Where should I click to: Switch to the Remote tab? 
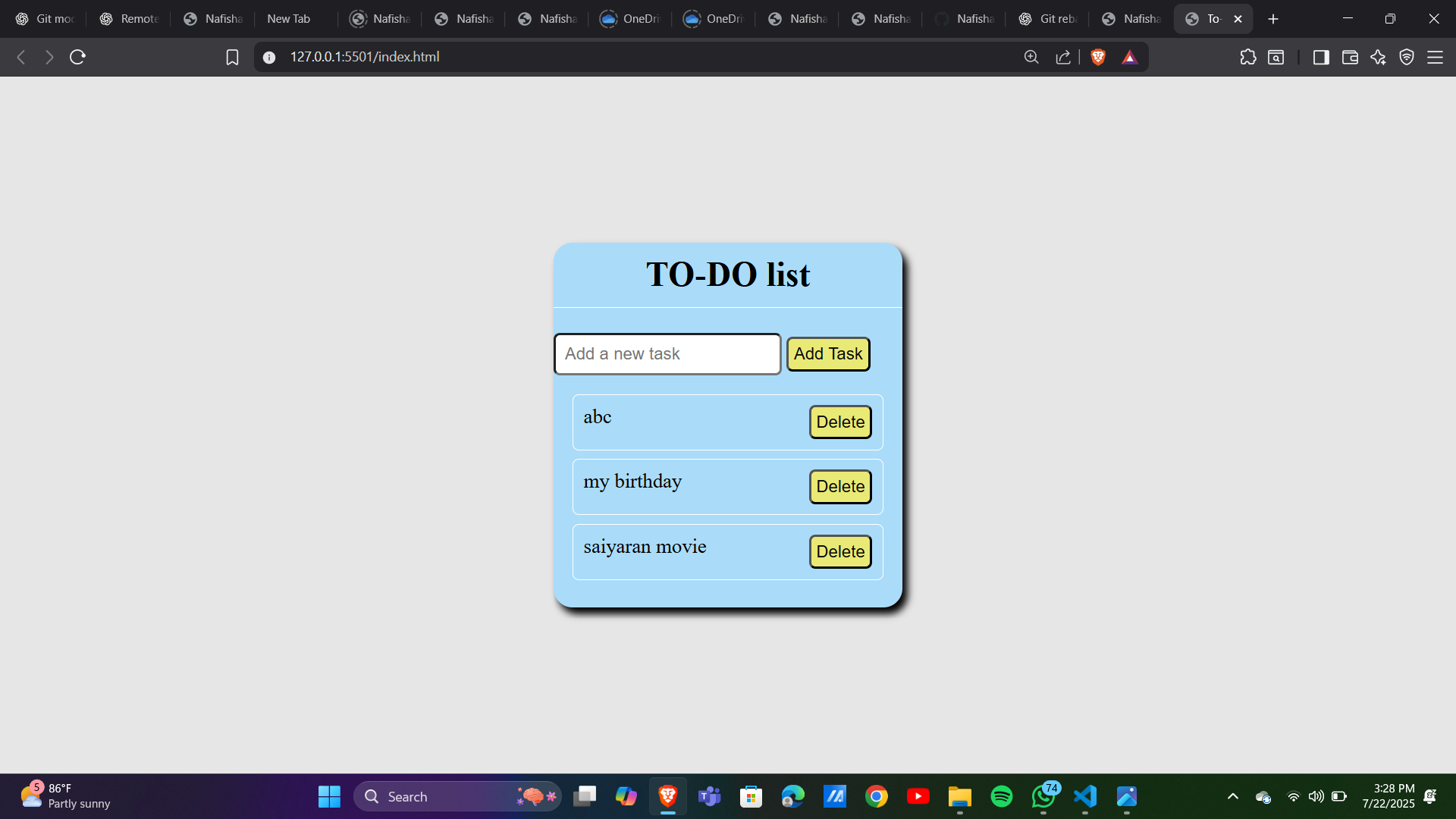pyautogui.click(x=129, y=19)
